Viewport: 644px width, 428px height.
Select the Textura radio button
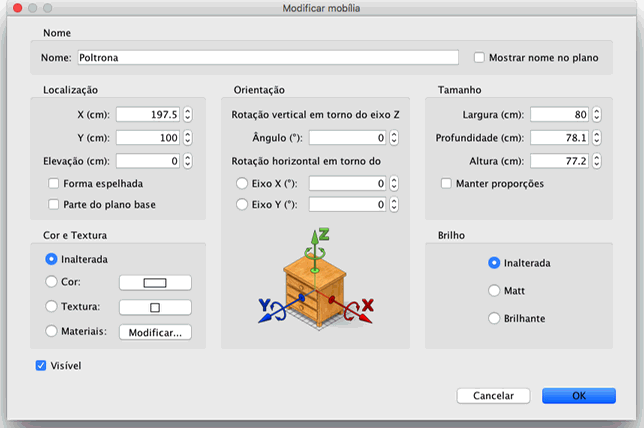(x=51, y=306)
